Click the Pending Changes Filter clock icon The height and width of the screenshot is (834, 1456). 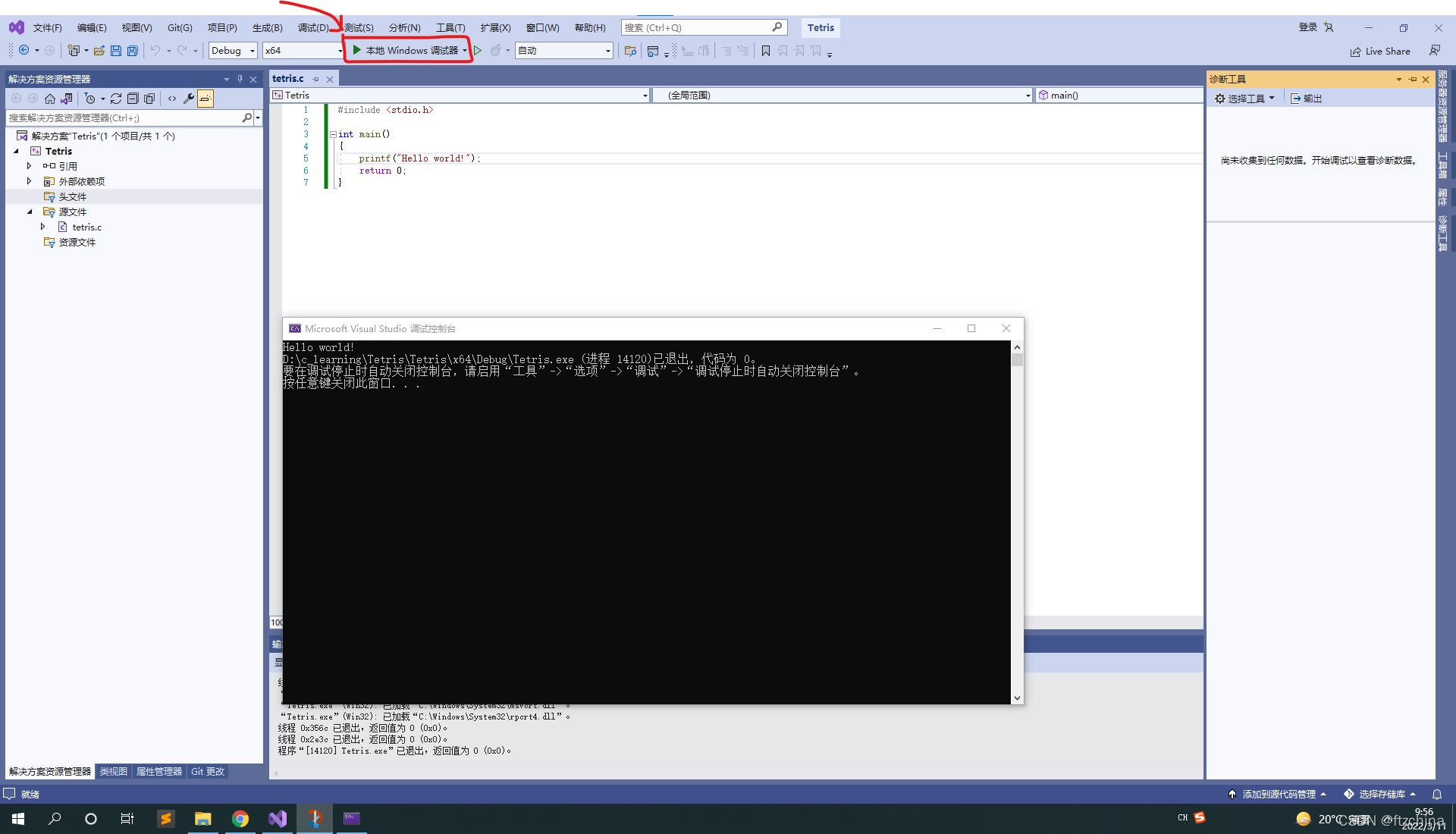pyautogui.click(x=90, y=99)
